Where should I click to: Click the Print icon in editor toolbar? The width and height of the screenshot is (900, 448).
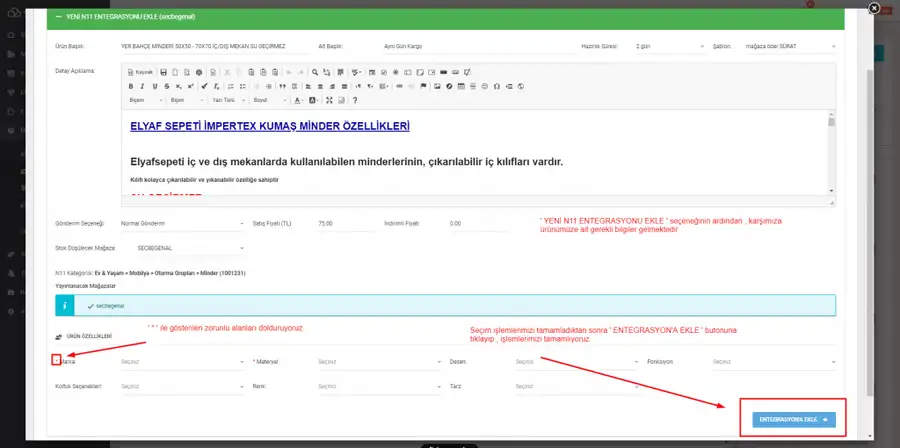coord(199,72)
